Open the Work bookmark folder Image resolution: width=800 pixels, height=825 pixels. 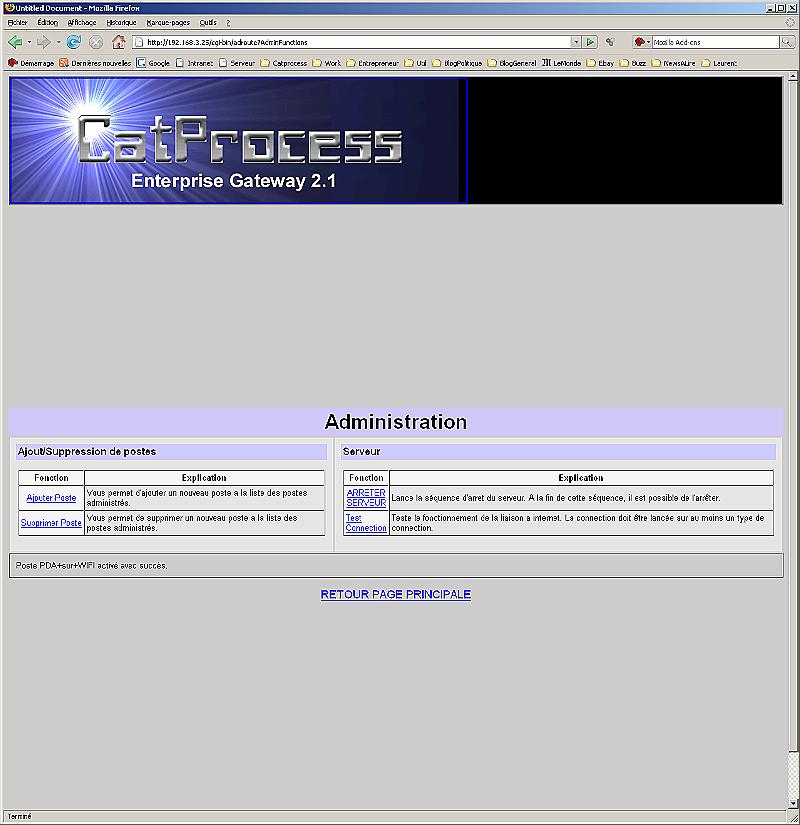tap(327, 63)
